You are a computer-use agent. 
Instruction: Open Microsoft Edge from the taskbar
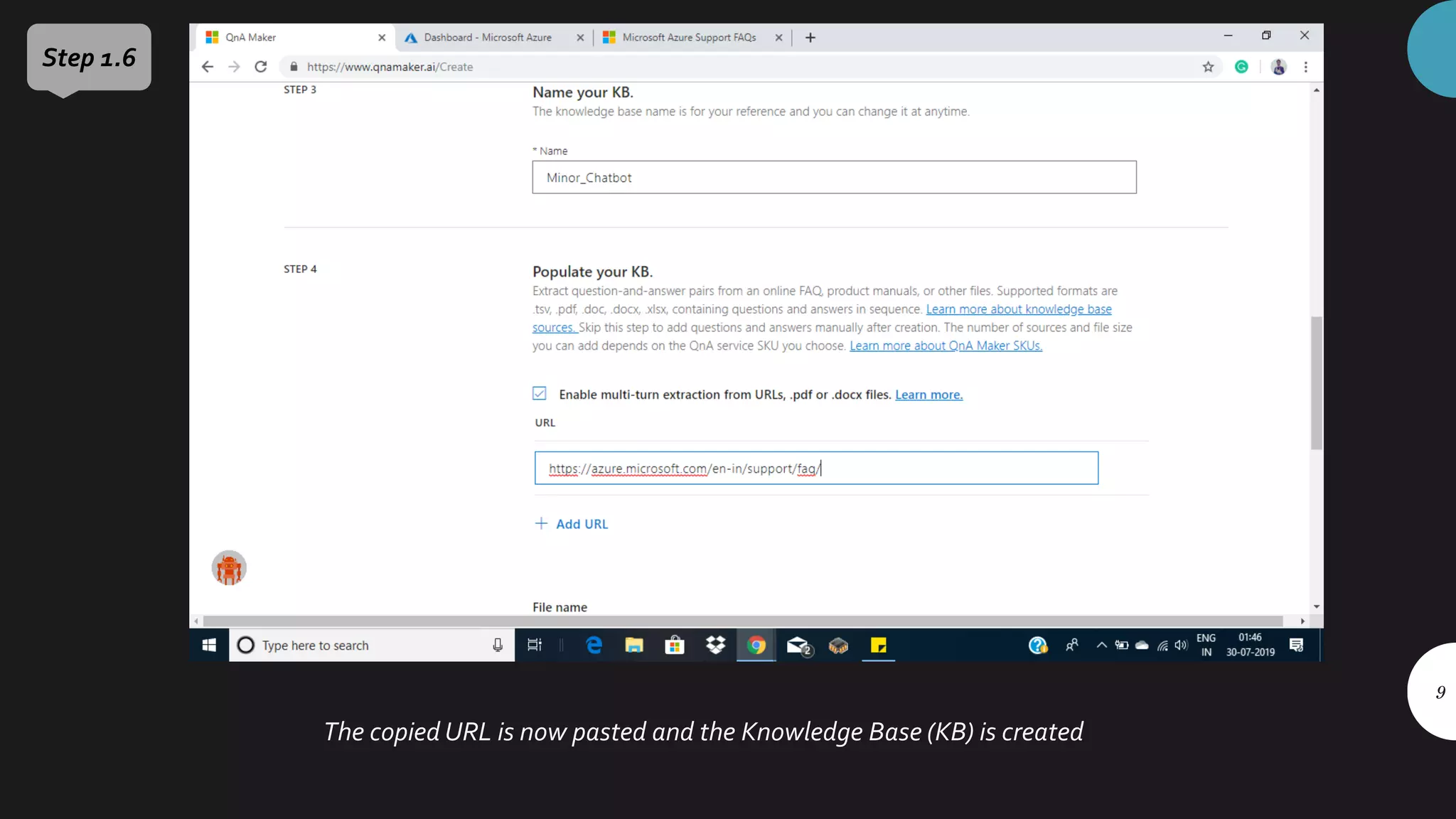pyautogui.click(x=594, y=645)
